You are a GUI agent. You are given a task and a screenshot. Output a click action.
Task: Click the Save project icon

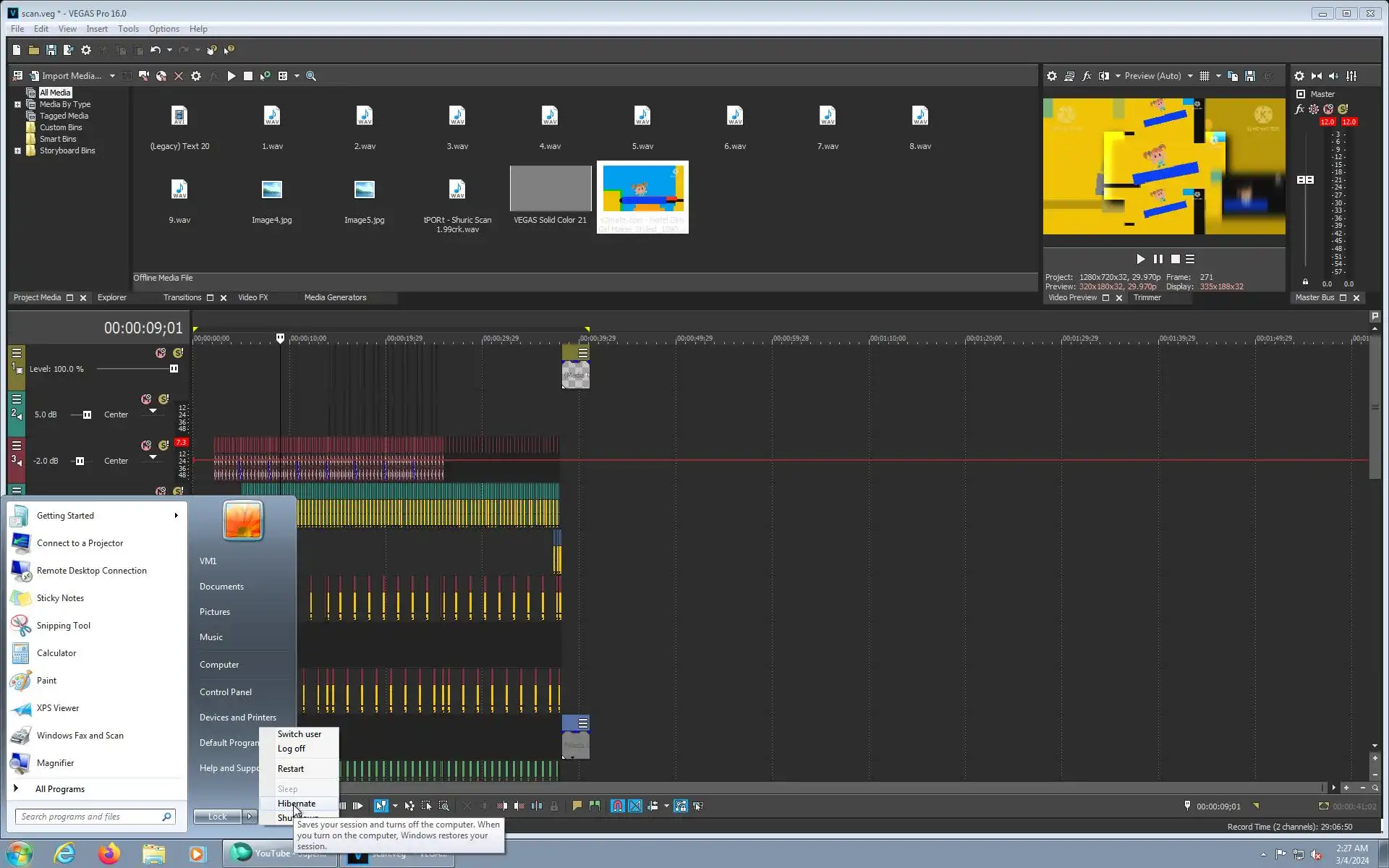[51, 50]
